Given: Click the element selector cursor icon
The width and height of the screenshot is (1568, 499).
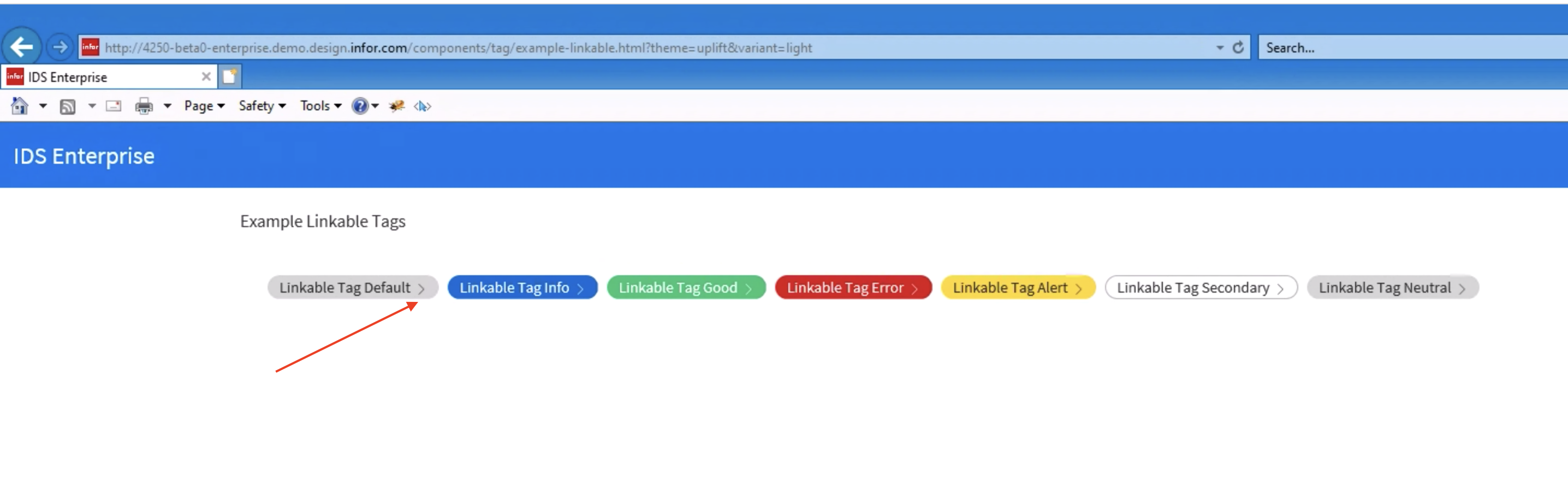Looking at the screenshot, I should (x=423, y=106).
